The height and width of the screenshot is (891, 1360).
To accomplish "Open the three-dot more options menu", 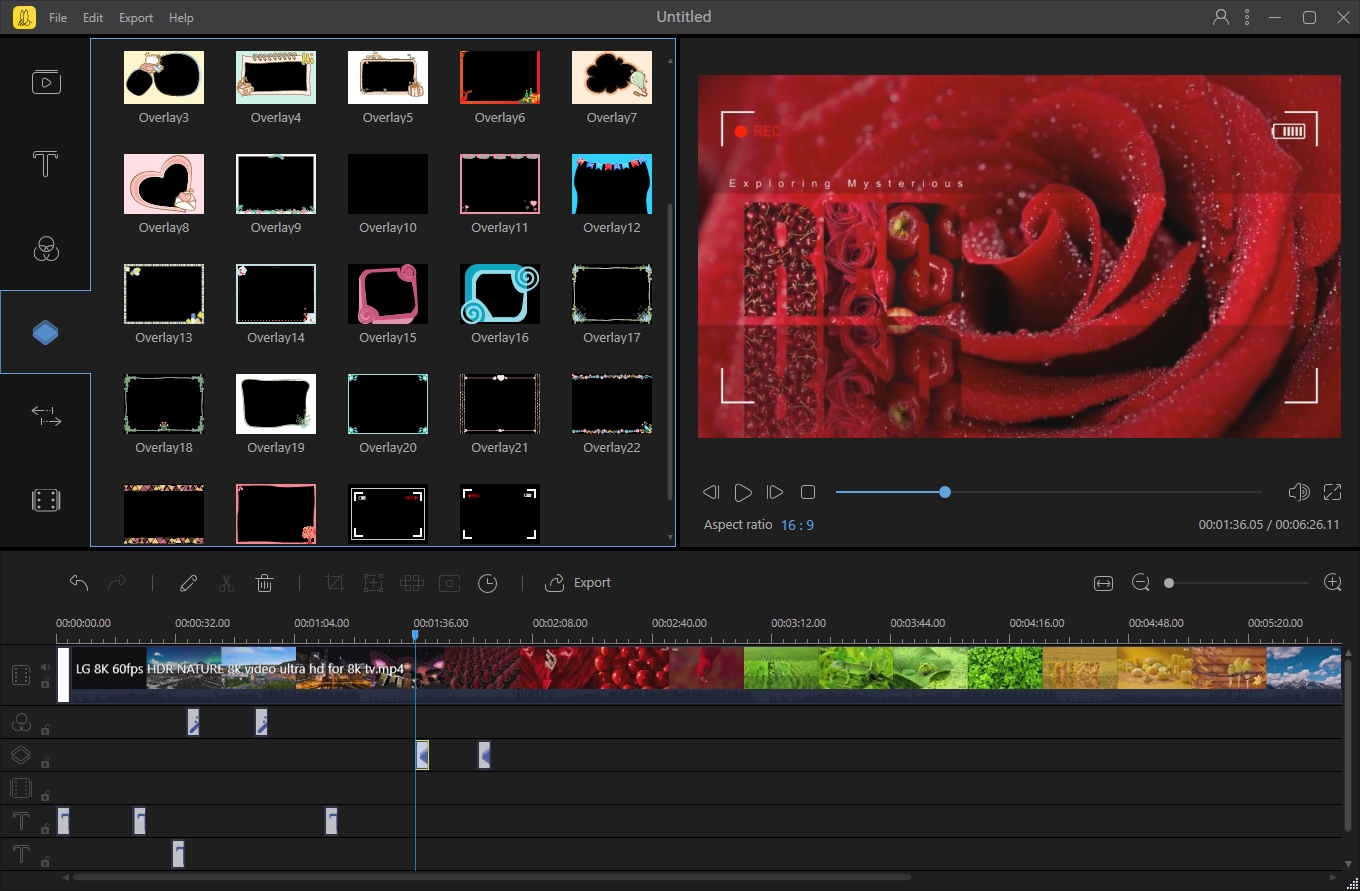I will coord(1247,17).
